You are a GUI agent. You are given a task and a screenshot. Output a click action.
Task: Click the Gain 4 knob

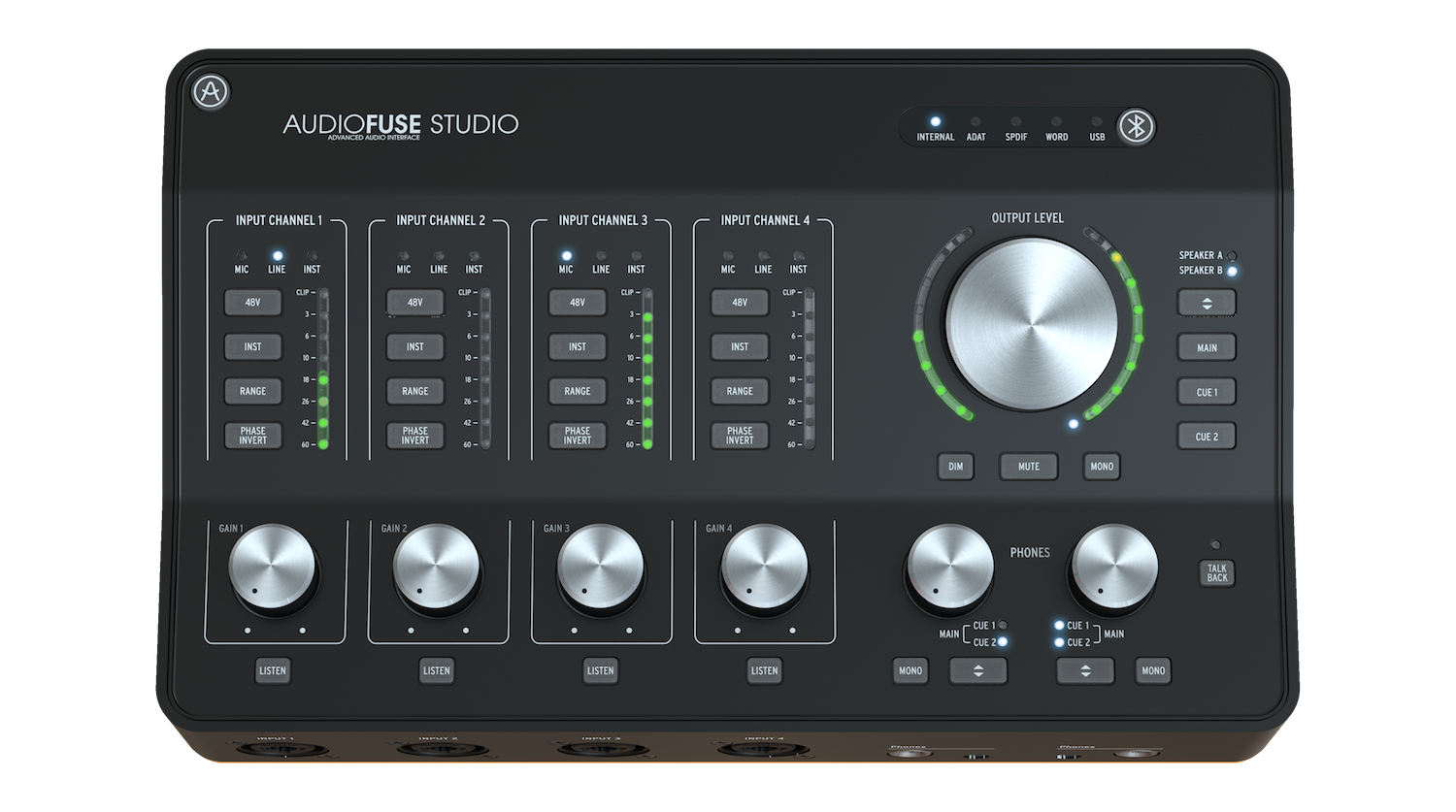click(x=764, y=568)
